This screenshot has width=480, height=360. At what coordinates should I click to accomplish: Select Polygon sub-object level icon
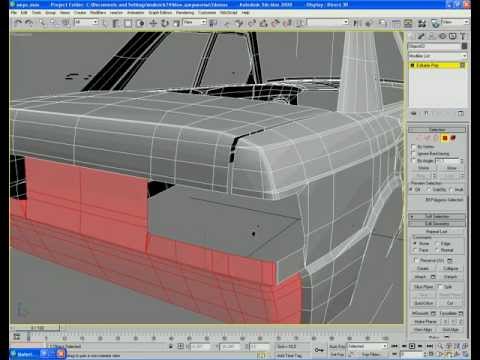pyautogui.click(x=444, y=138)
